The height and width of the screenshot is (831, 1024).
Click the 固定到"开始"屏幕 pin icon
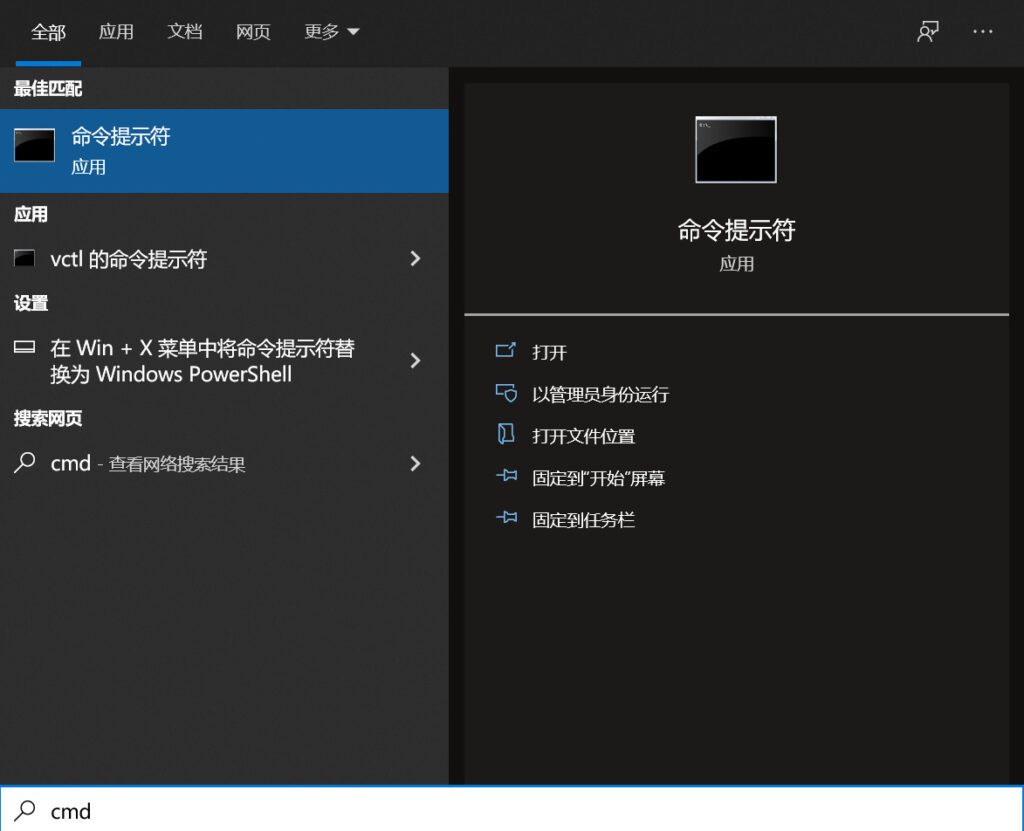tap(508, 477)
